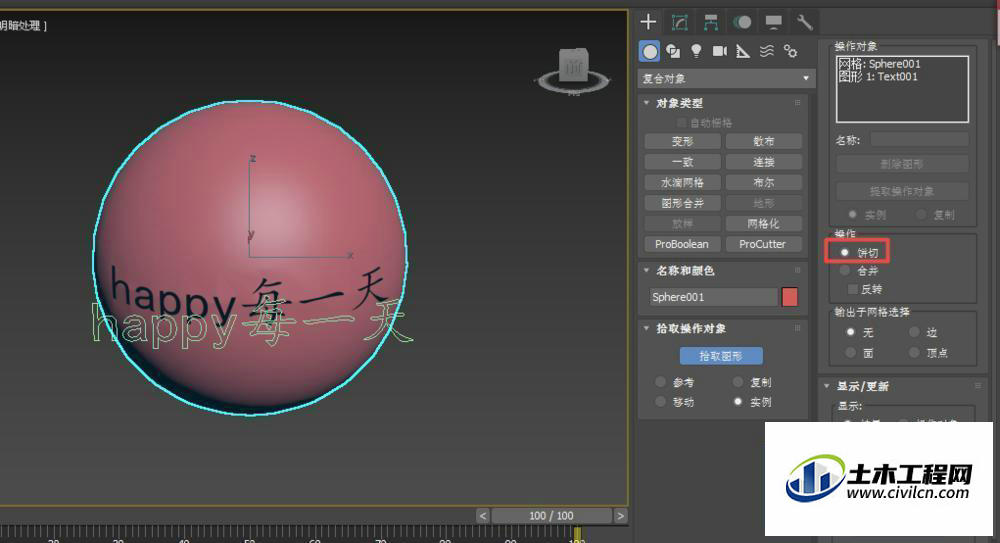The image size is (1000, 543).
Task: Edit the Sphere001 object name field
Action: click(x=713, y=297)
